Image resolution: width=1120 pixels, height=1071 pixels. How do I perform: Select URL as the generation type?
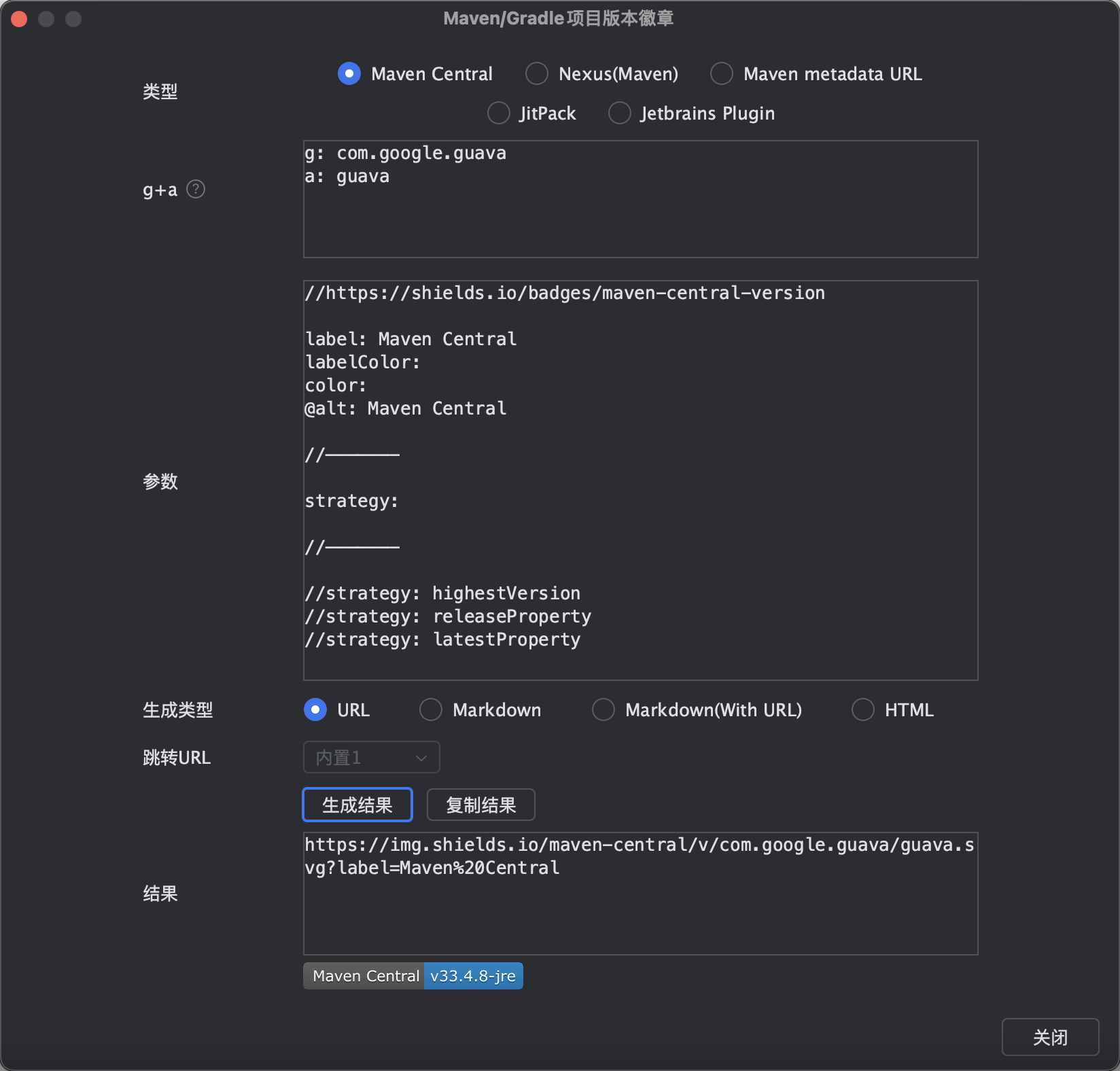[314, 709]
